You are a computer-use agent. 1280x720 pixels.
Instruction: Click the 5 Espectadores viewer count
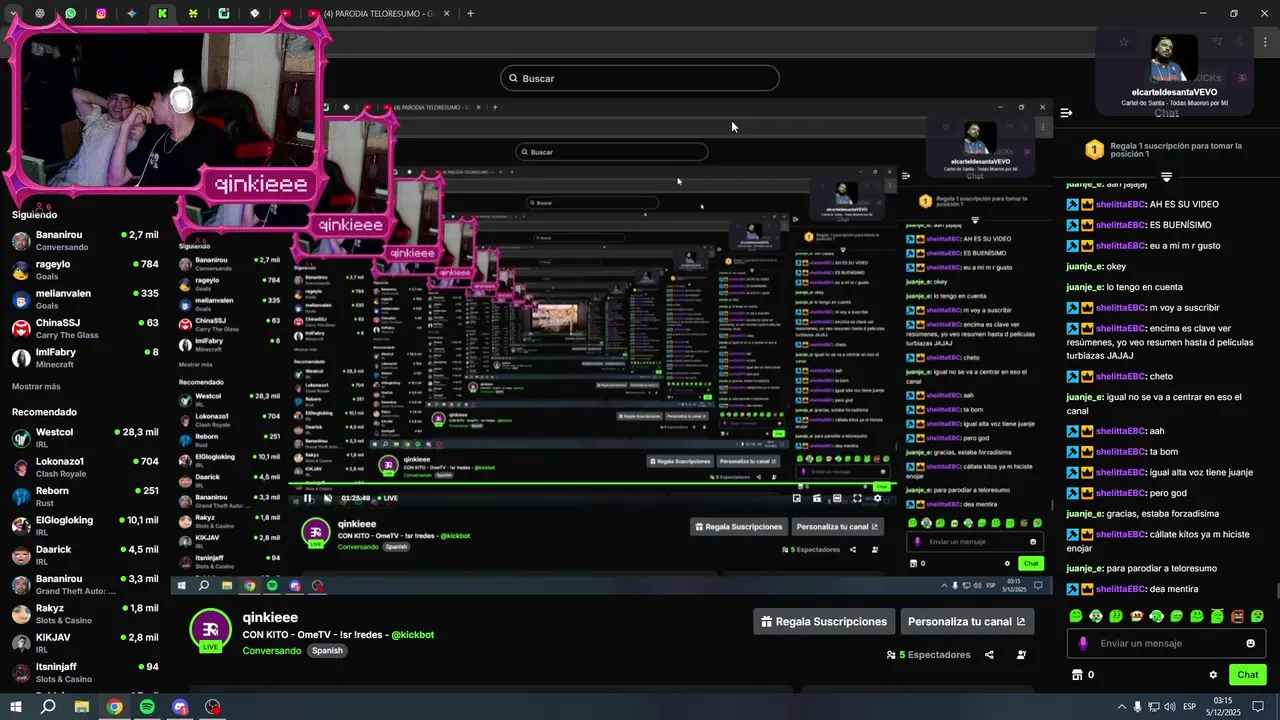point(928,655)
